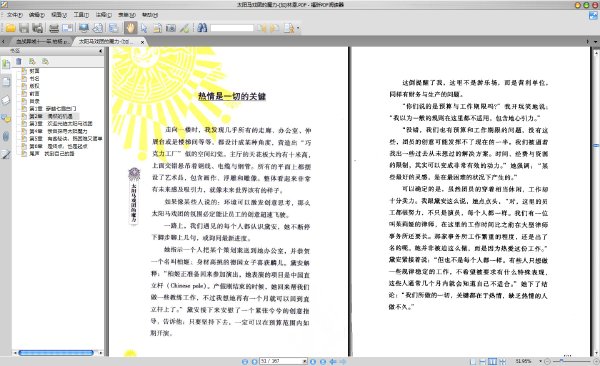600x366 pixels.
Task: Click the monitor full-screen icon in the toolbar
Action: pos(84,28)
